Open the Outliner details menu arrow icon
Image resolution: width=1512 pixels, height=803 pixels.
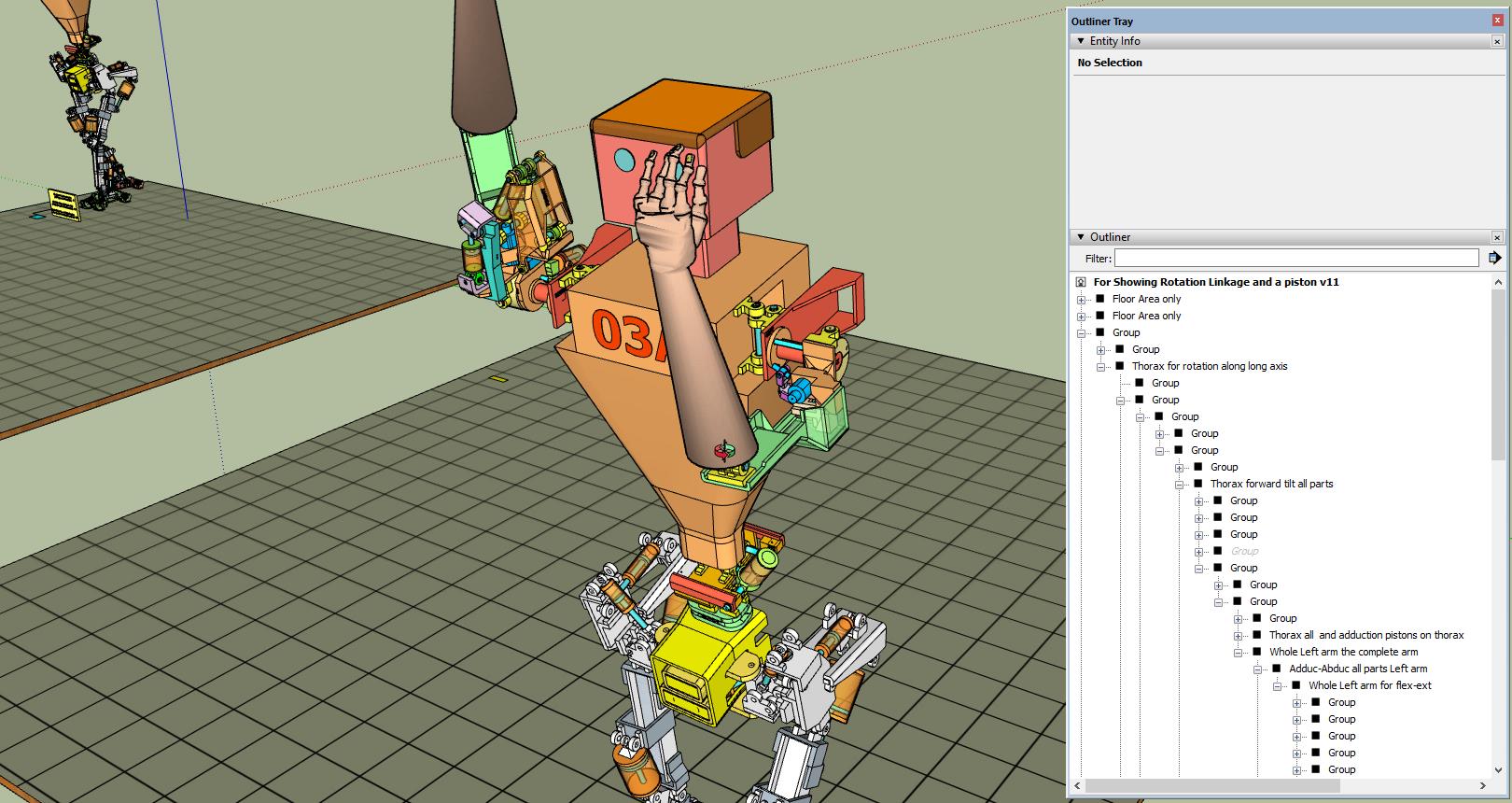click(x=1494, y=258)
